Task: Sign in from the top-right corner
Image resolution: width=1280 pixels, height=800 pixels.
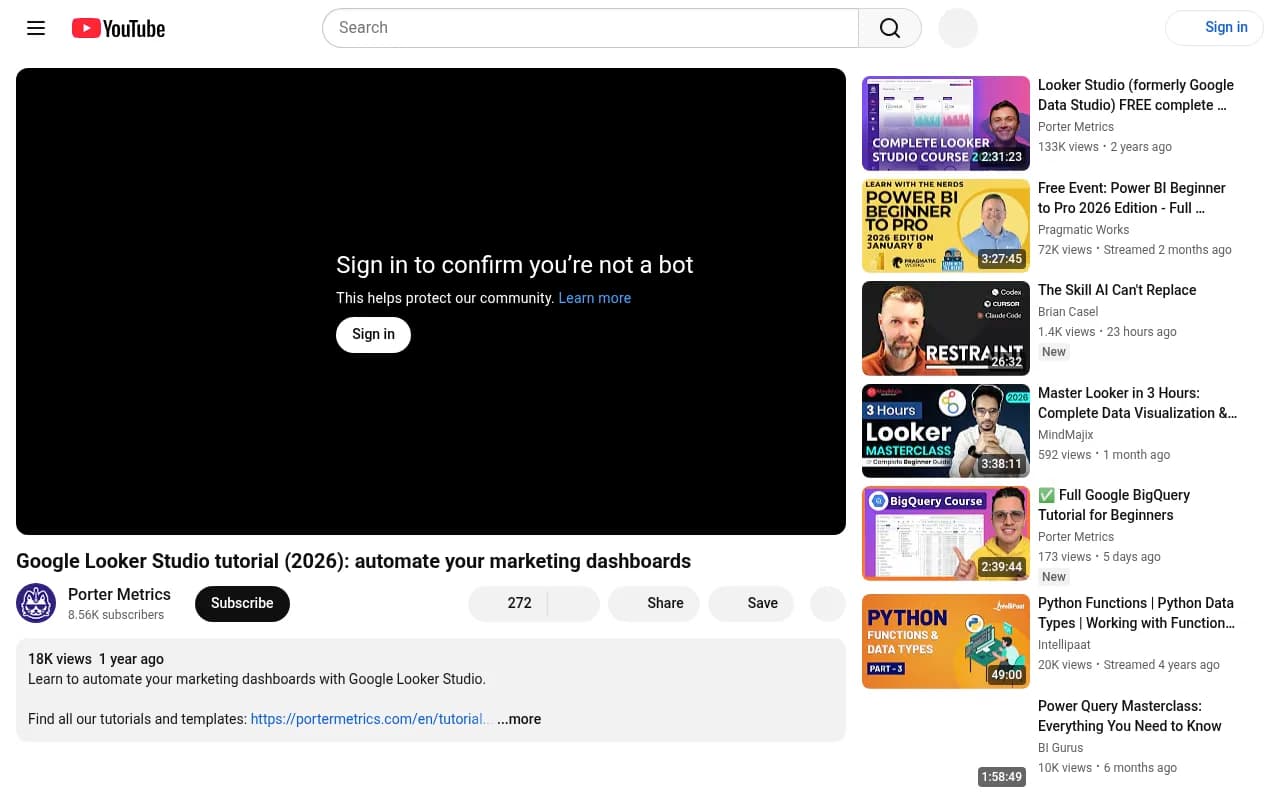Action: 1226,27
